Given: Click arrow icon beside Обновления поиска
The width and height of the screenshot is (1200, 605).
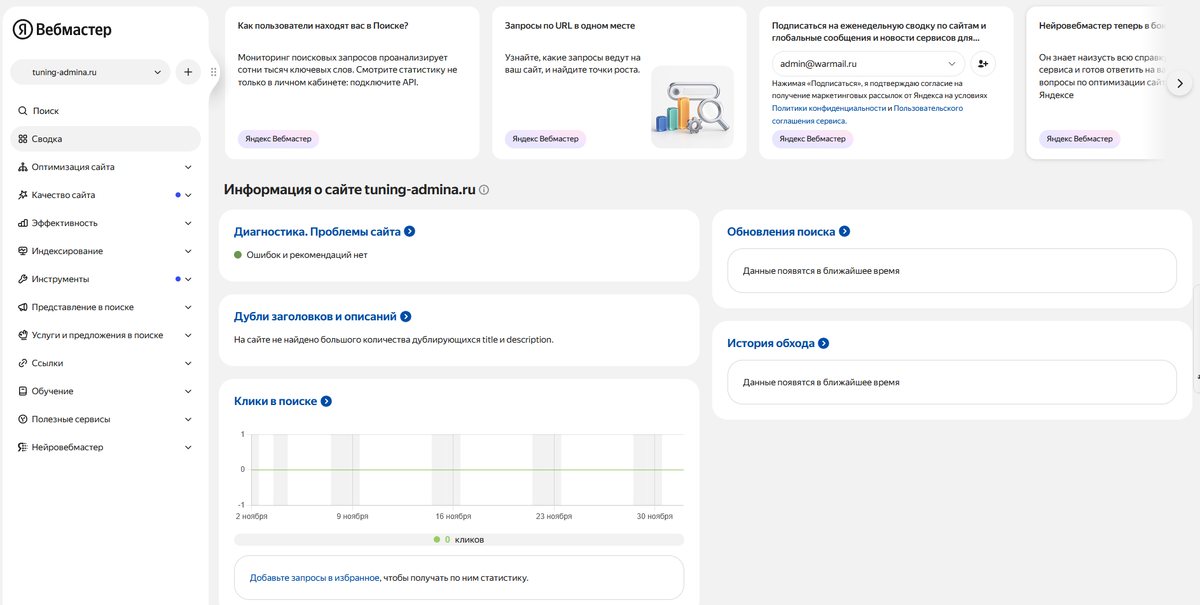Looking at the screenshot, I should pyautogui.click(x=844, y=232).
